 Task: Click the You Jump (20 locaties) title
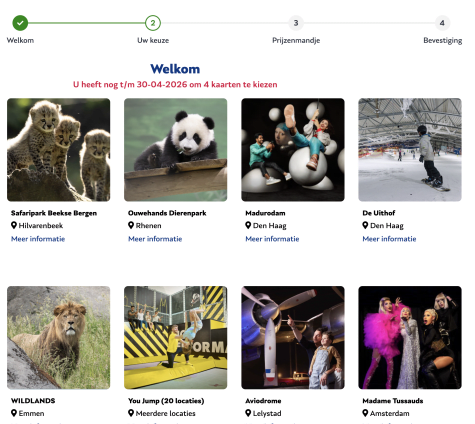[x=166, y=401]
